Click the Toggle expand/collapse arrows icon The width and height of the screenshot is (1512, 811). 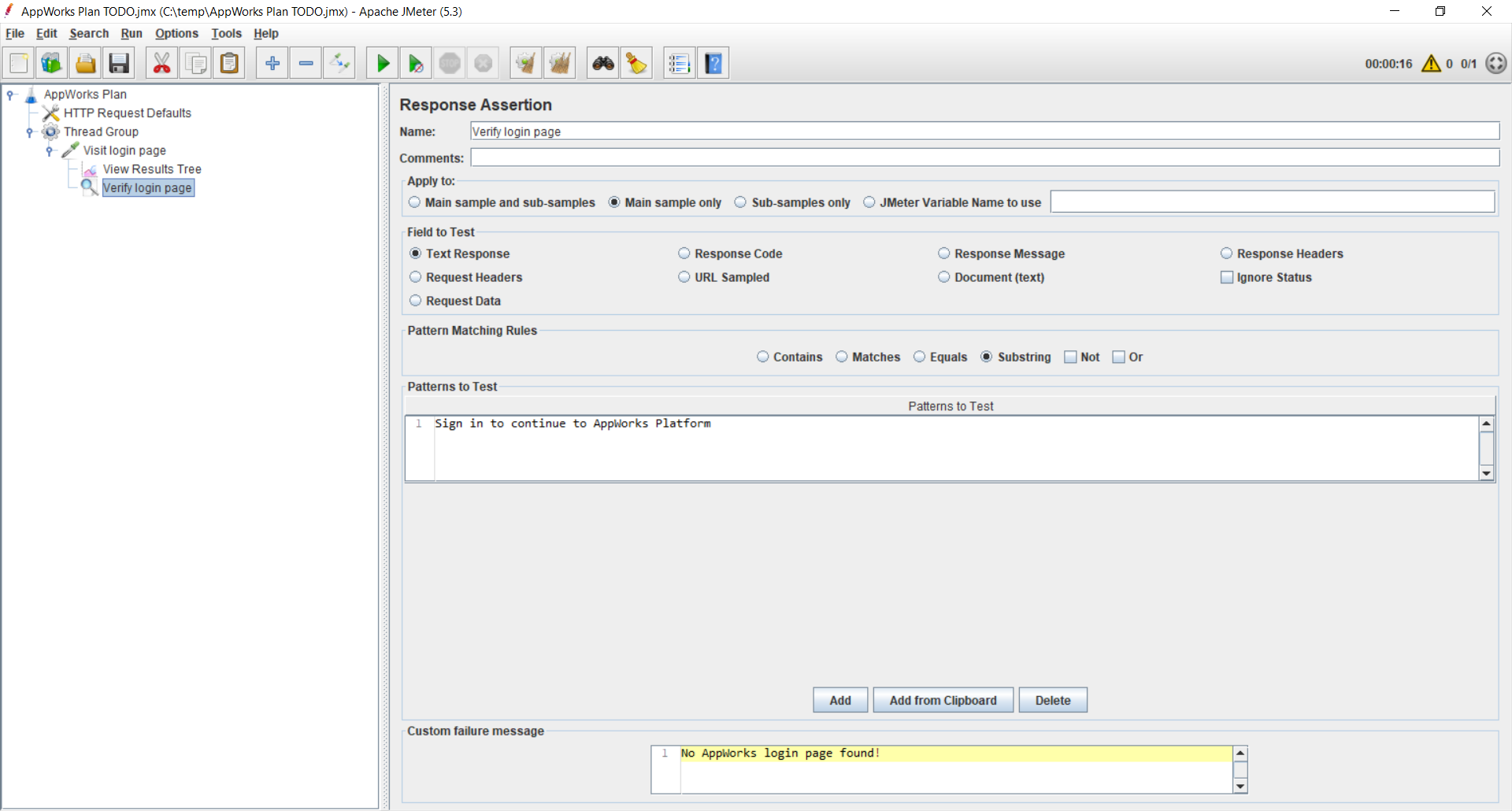(340, 64)
